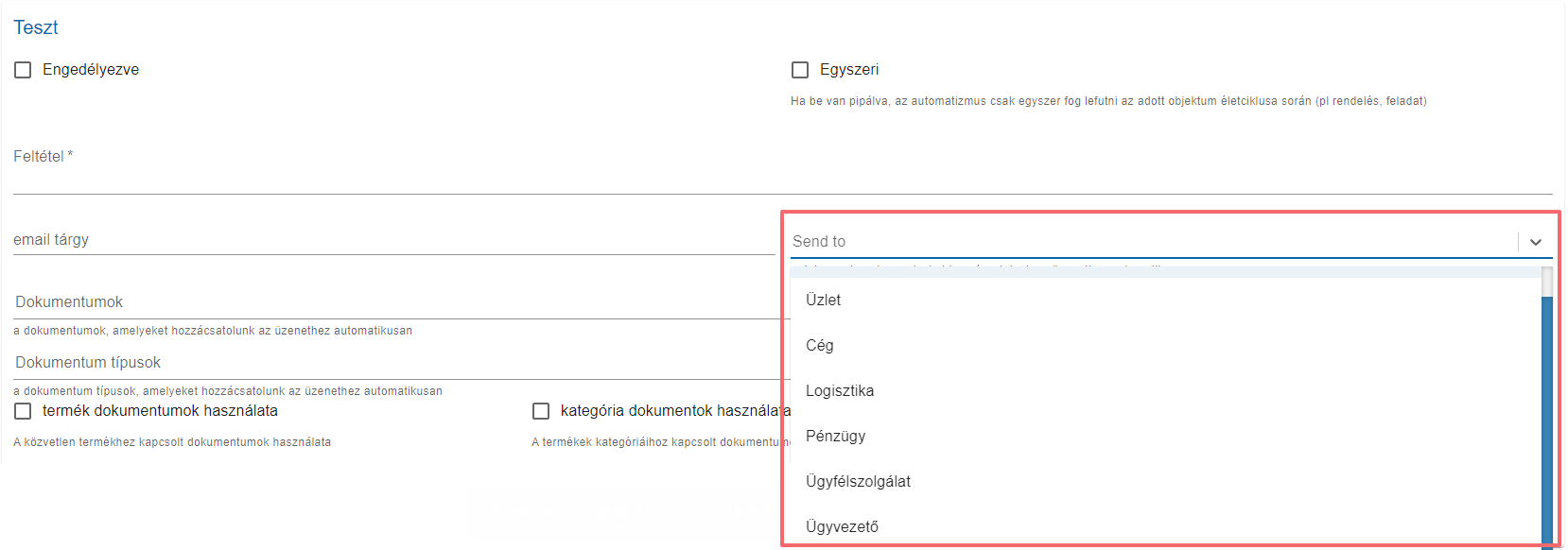Screen dimensions: 1568x550
Task: Tick kategória dokumentok használata checkbox
Action: pos(541,411)
